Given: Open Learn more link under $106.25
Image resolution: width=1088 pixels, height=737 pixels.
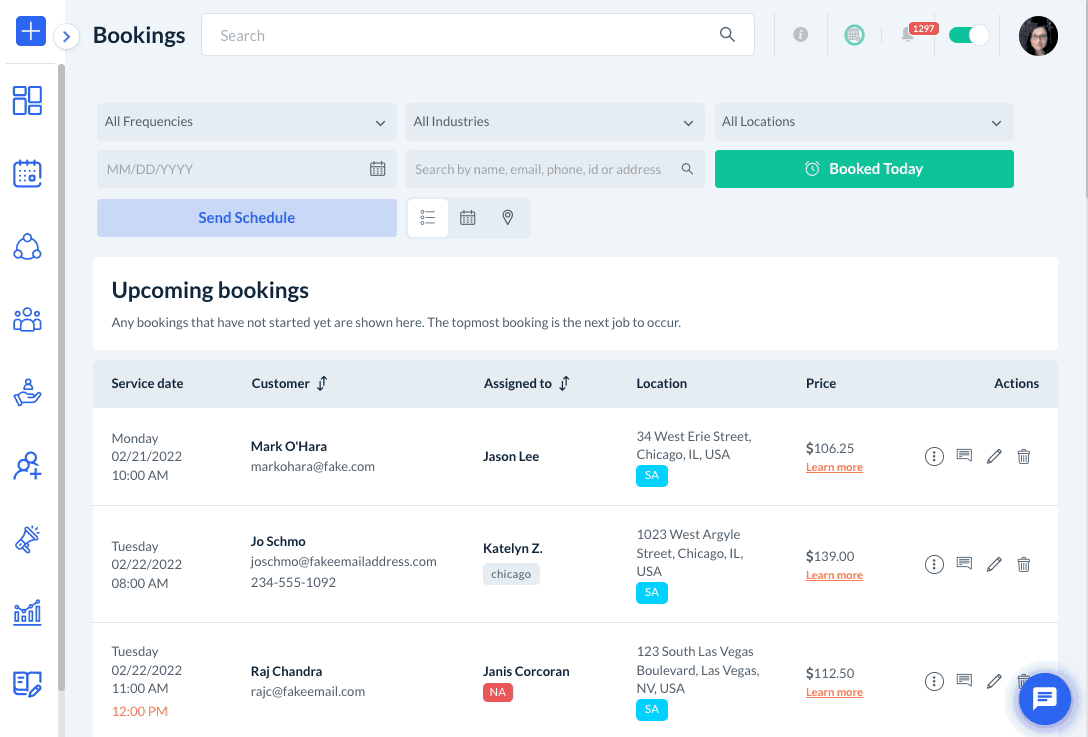Looking at the screenshot, I should (x=834, y=467).
